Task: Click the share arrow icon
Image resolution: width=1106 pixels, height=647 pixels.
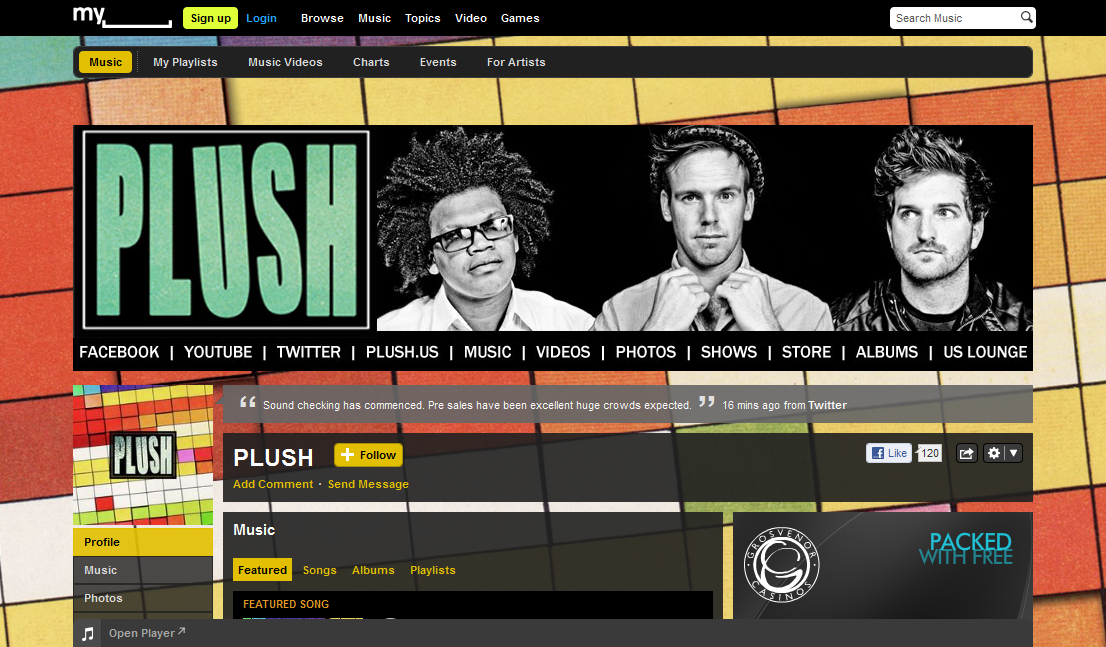Action: pyautogui.click(x=966, y=453)
